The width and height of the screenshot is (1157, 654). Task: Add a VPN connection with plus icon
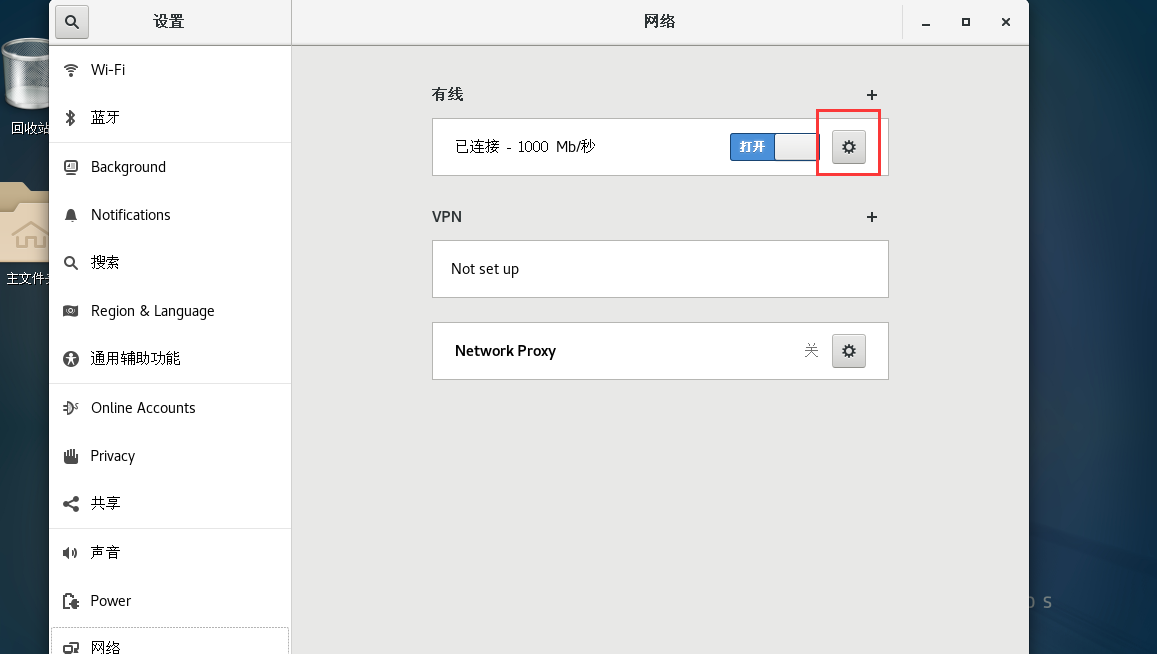pos(871,216)
